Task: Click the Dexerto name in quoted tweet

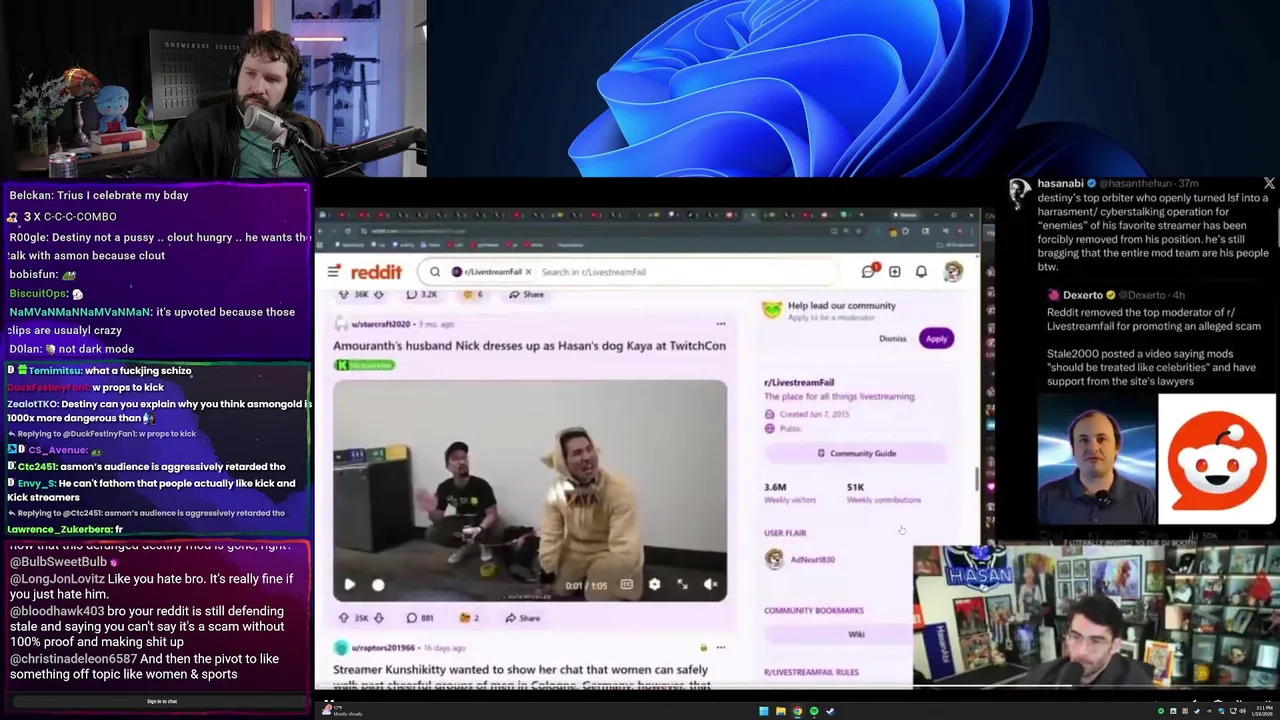Action: pos(1083,296)
